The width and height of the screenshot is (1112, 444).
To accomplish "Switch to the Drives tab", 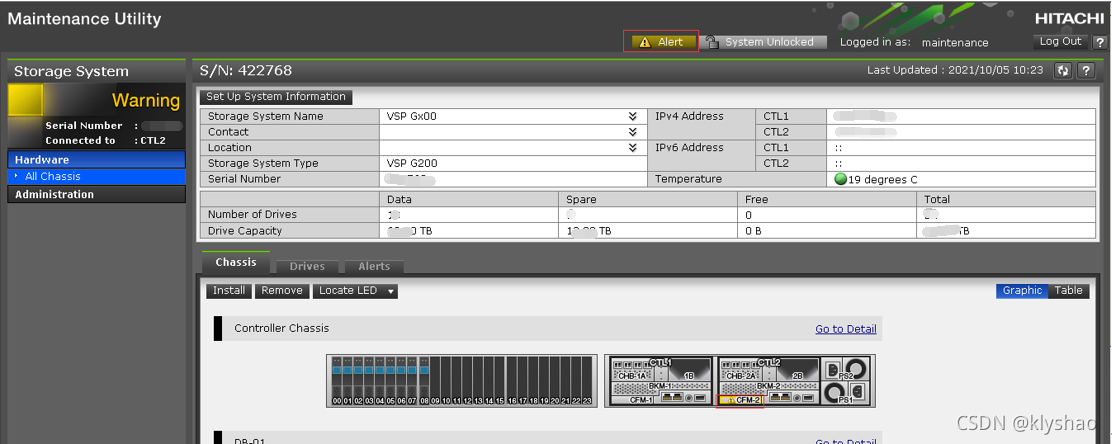I will click(x=307, y=267).
